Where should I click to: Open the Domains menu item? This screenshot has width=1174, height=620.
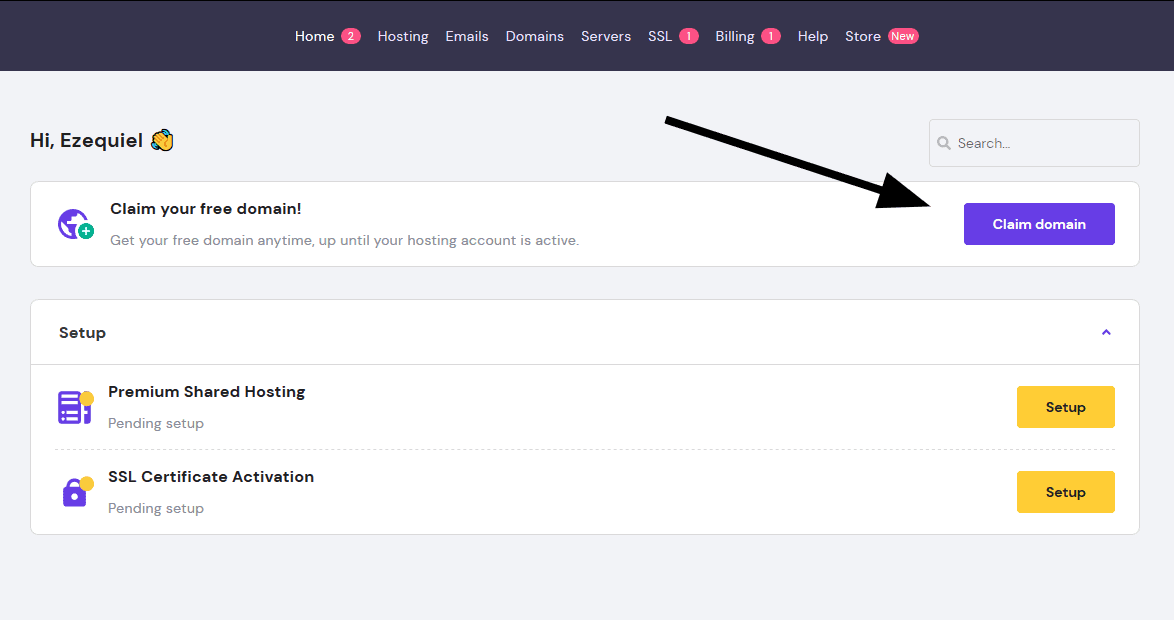[535, 36]
